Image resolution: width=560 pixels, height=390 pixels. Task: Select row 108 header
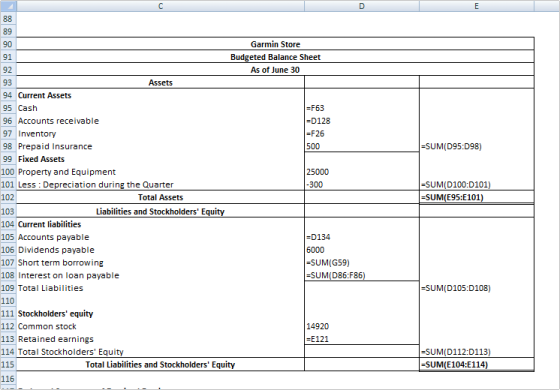coord(8,275)
